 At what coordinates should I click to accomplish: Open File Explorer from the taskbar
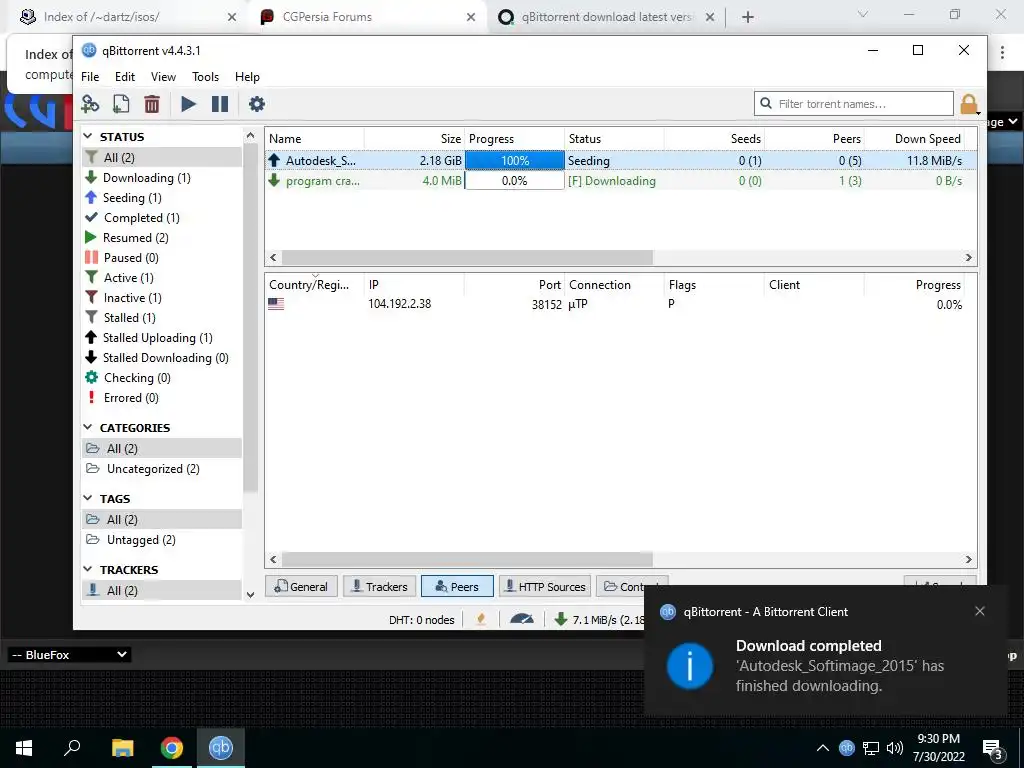point(122,748)
